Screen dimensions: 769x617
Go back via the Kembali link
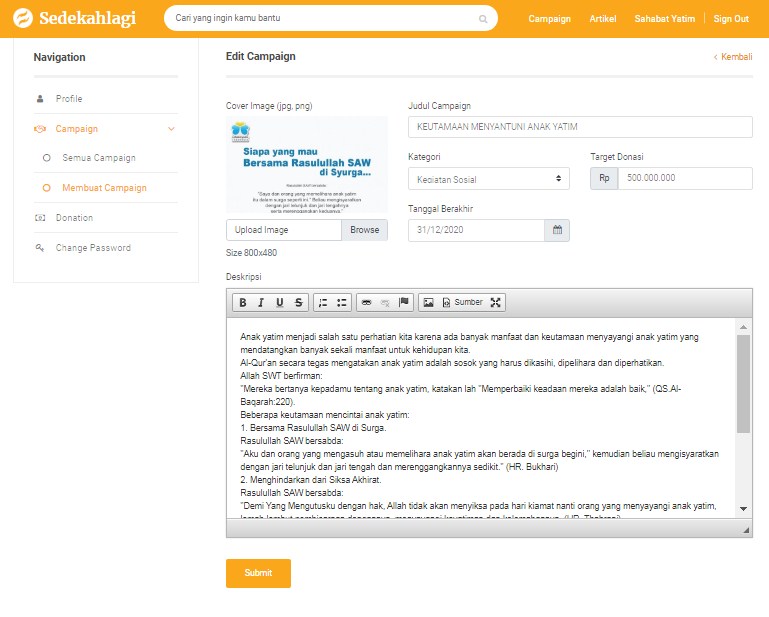point(733,57)
